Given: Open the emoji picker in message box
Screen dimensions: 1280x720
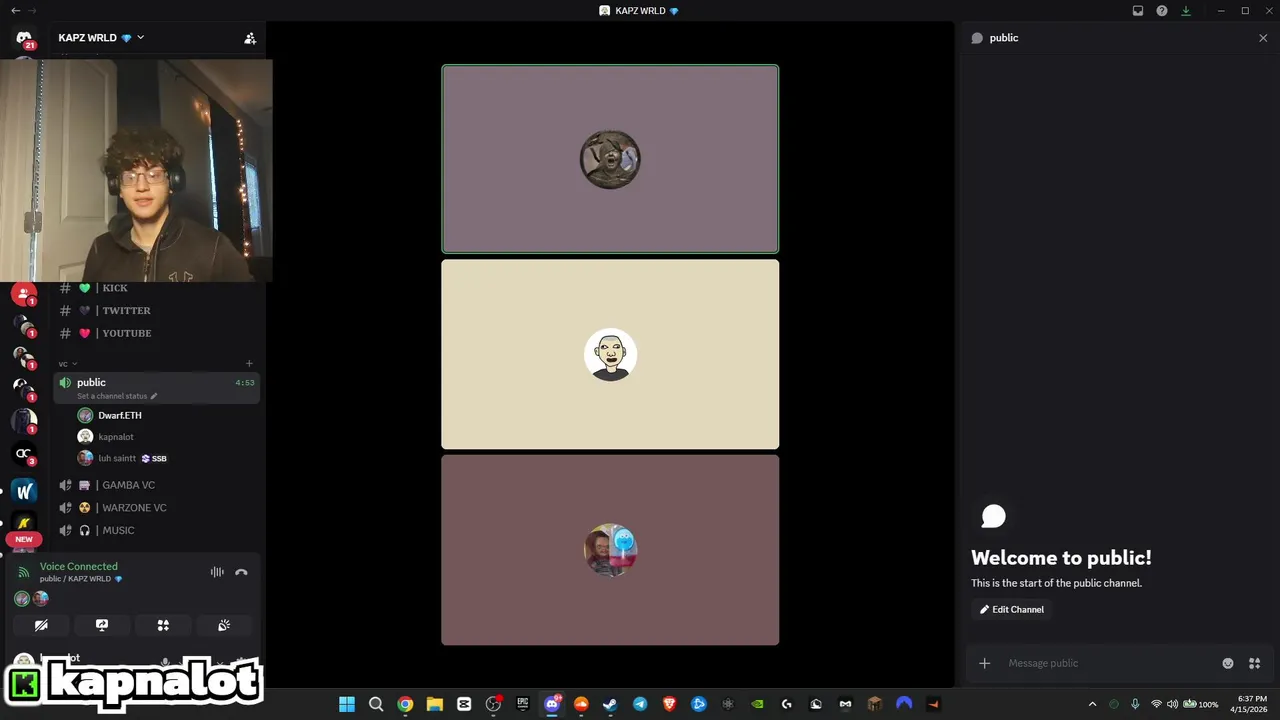Looking at the screenshot, I should click(1228, 663).
